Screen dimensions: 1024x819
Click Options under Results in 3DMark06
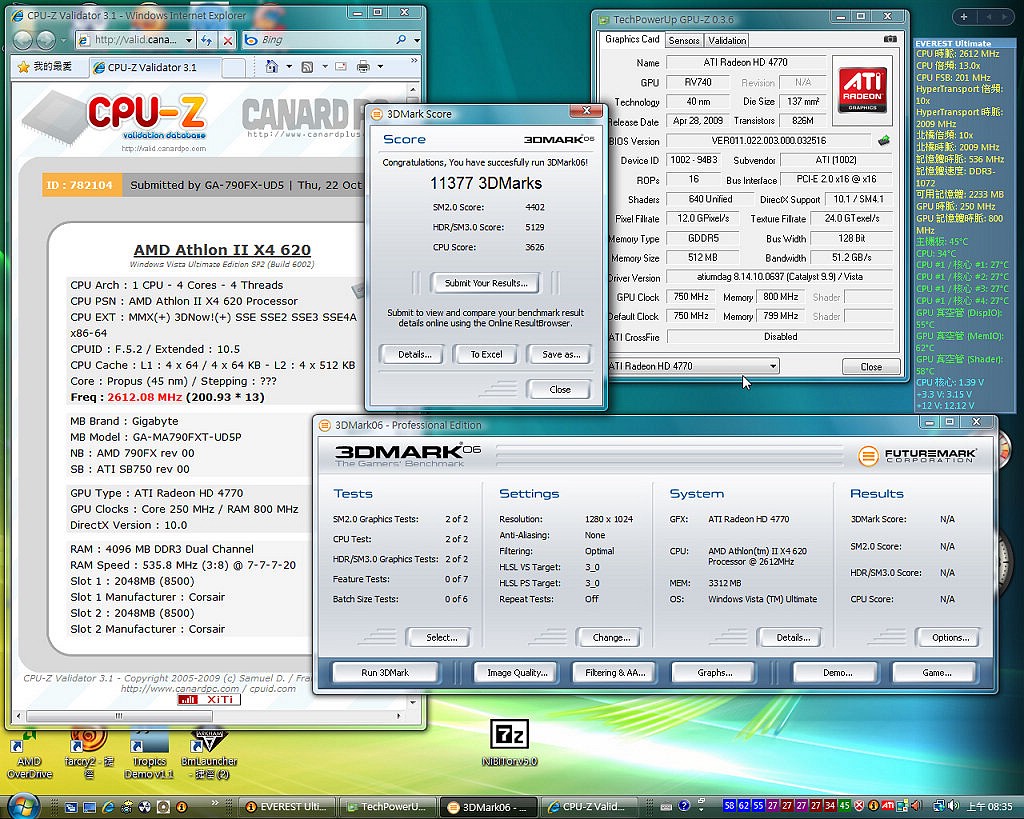pos(950,637)
